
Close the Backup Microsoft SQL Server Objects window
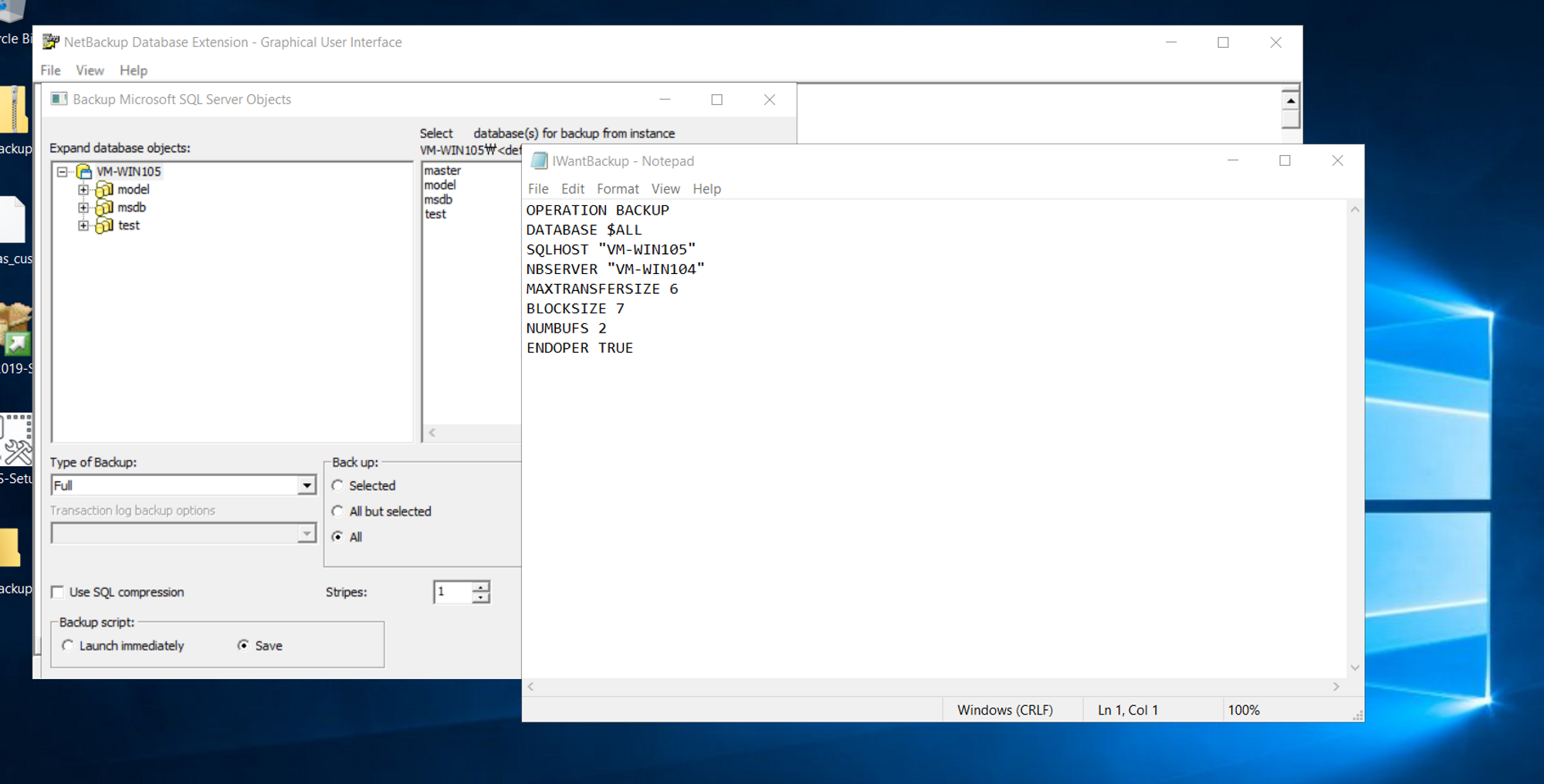770,100
